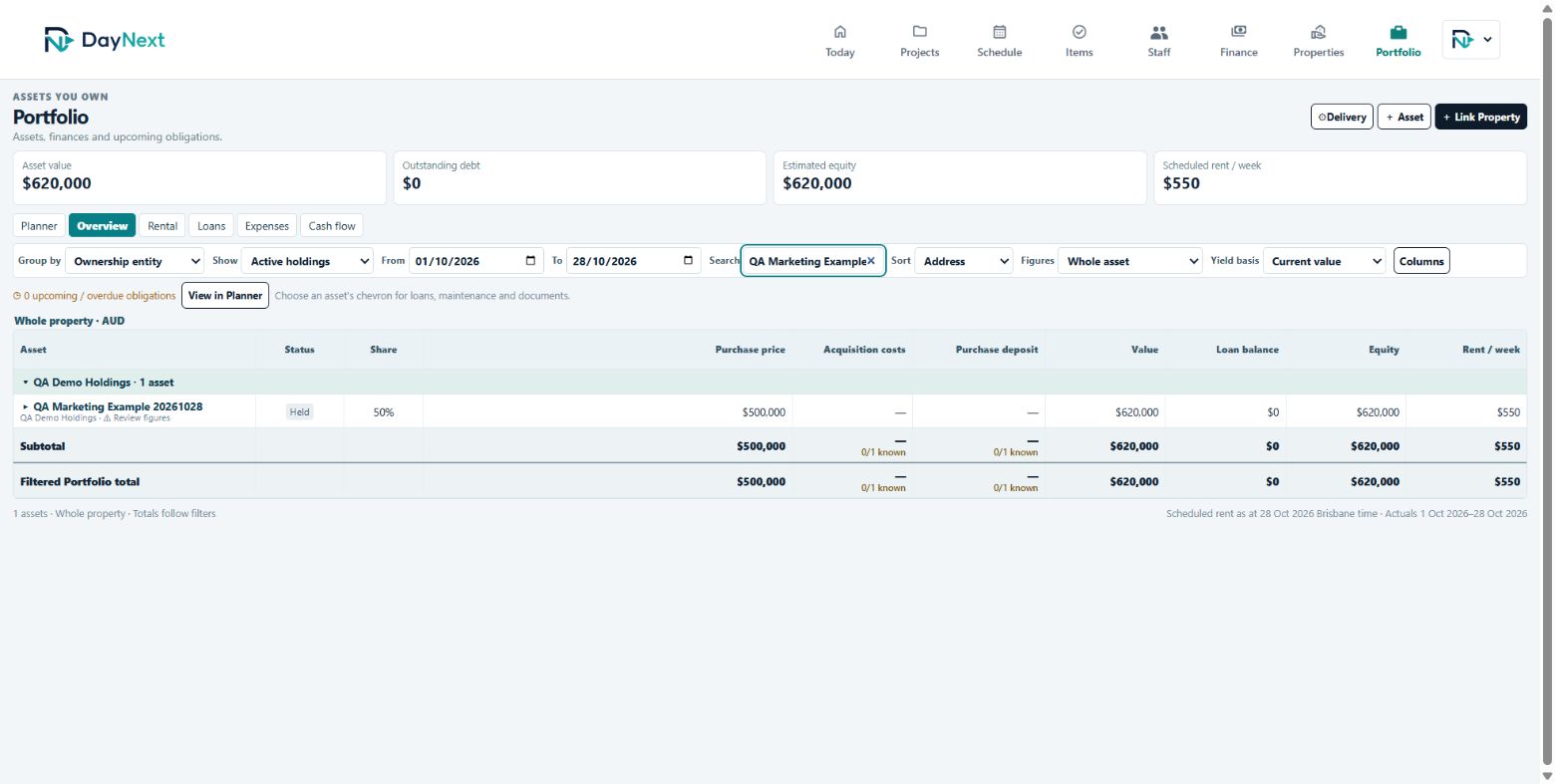Switch to the Planner tab
Image resolution: width=1555 pixels, height=784 pixels.
[x=39, y=226]
